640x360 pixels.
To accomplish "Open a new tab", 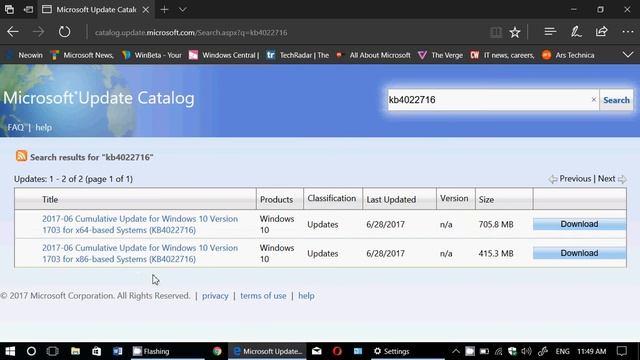I will [164, 9].
